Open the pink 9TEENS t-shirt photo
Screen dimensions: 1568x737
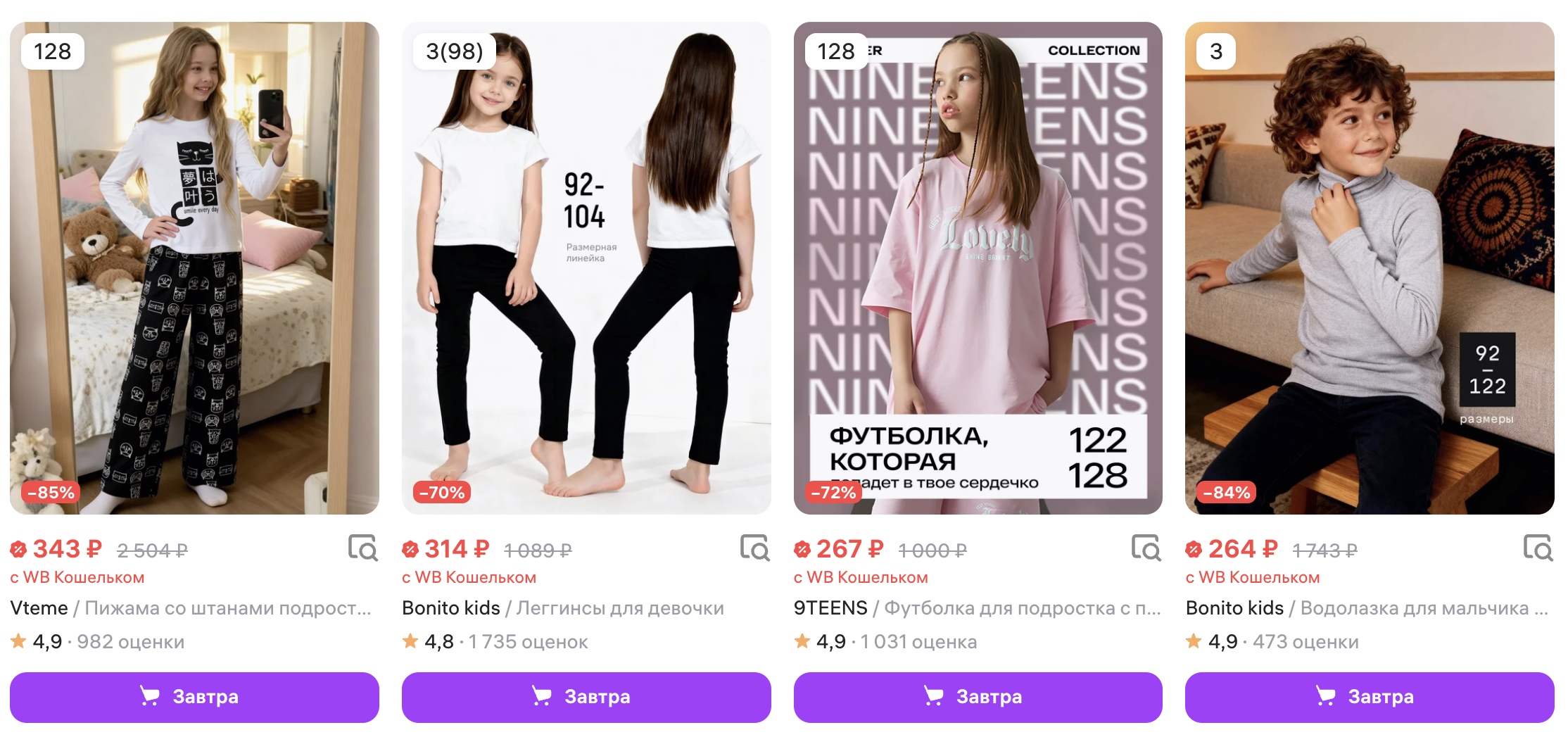978,267
